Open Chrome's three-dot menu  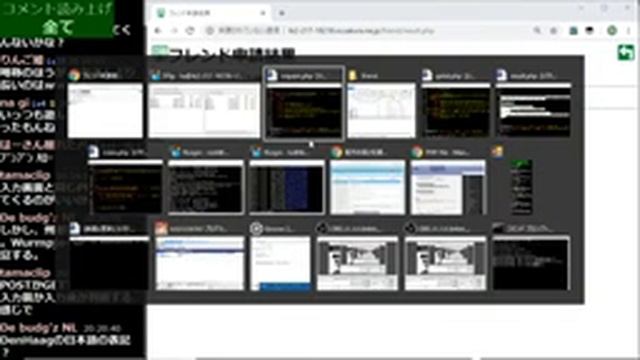click(x=629, y=31)
